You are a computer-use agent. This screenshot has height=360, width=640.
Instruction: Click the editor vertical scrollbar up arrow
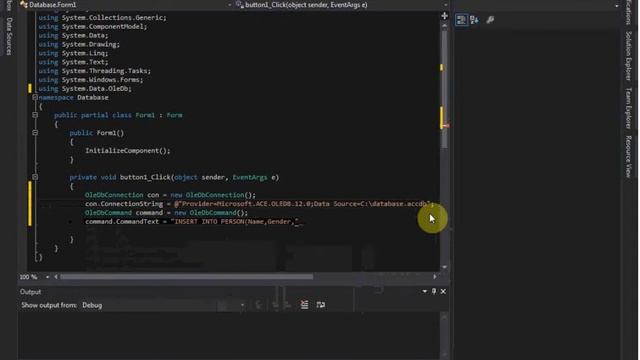click(x=444, y=25)
